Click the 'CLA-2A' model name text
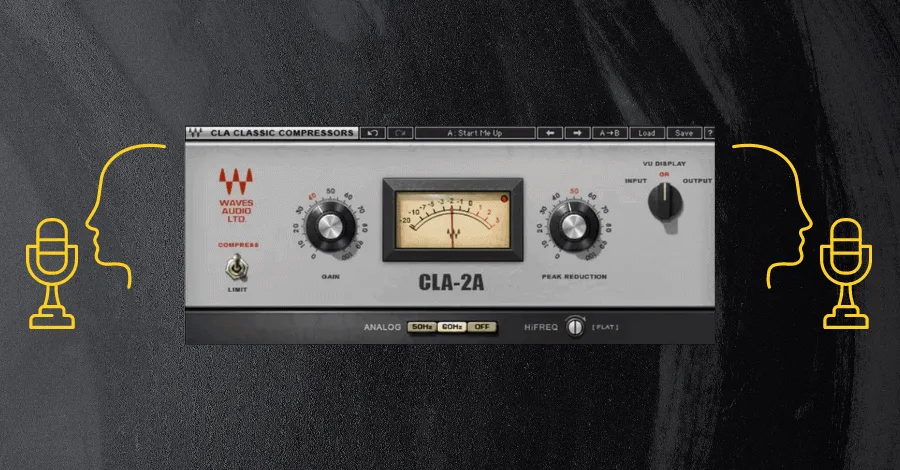Viewport: 900px width, 470px height. 451,282
